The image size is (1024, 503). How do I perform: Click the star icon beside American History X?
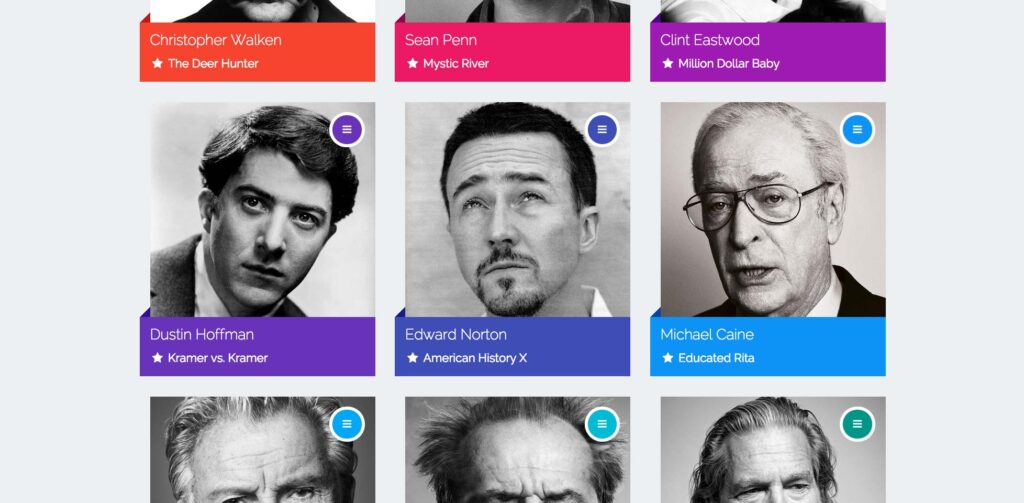click(413, 357)
